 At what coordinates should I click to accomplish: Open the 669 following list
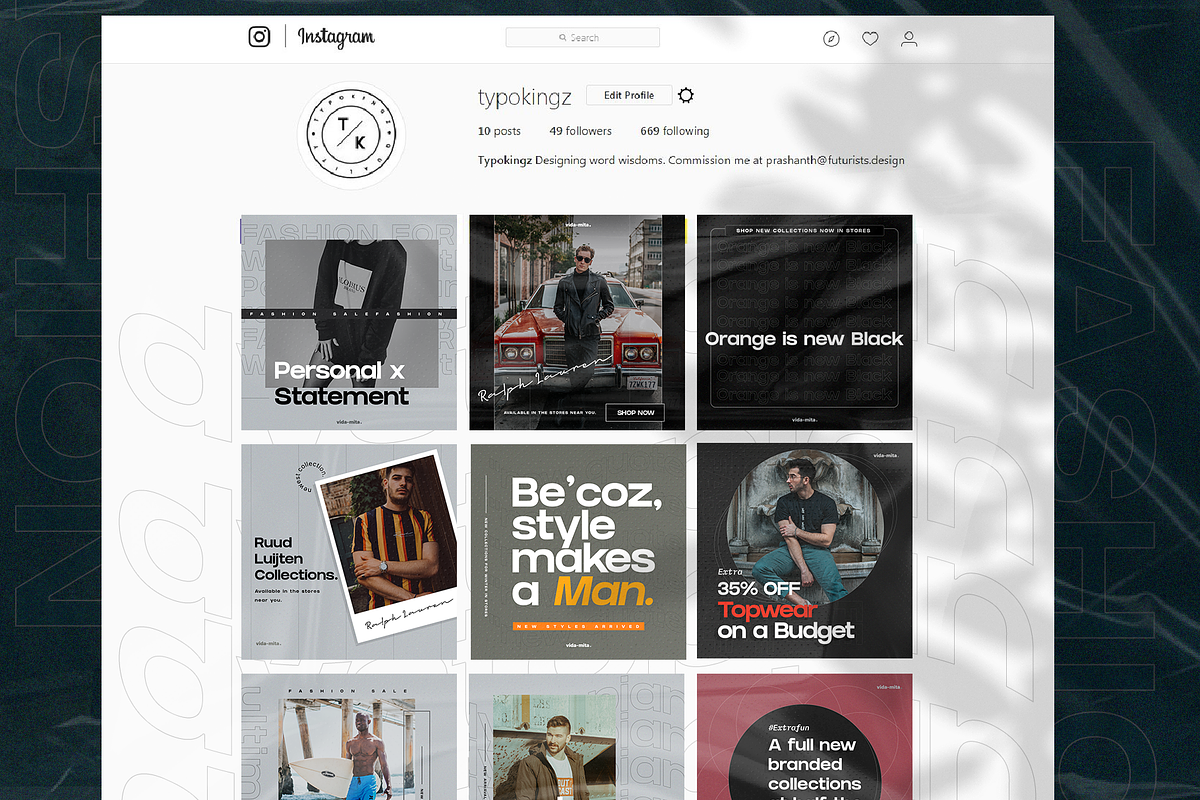click(675, 131)
